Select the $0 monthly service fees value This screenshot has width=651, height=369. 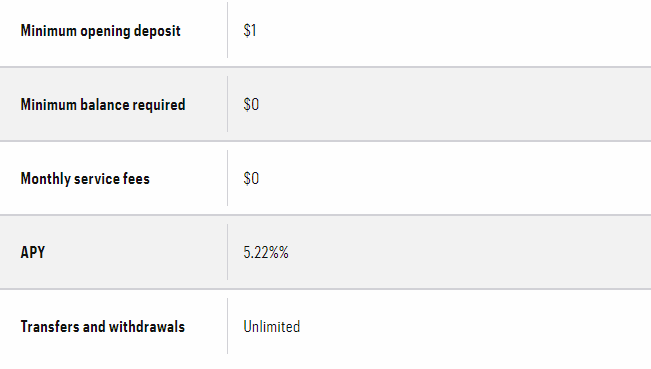(x=251, y=178)
